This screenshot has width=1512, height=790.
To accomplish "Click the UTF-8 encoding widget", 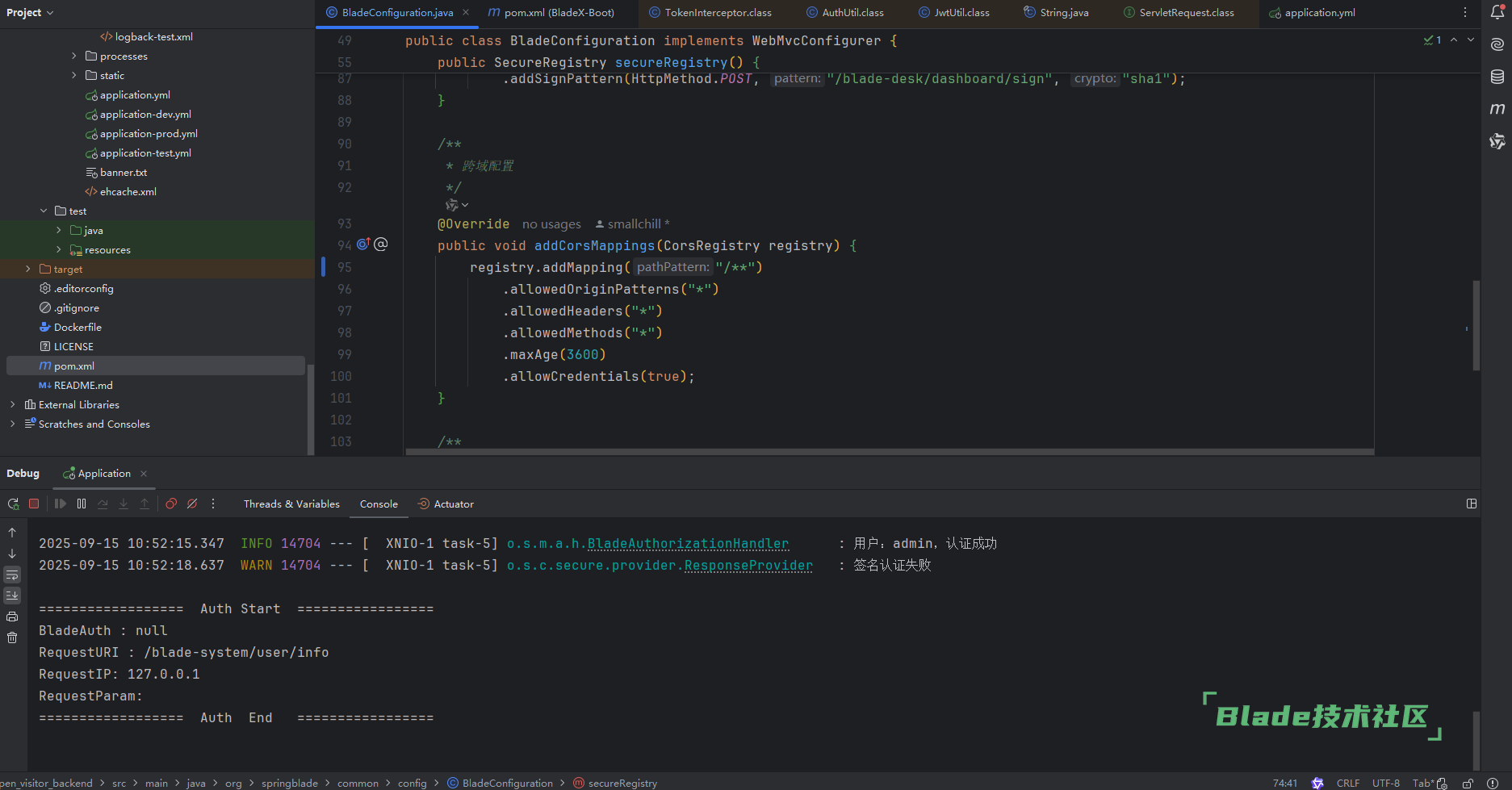I will click(1386, 783).
